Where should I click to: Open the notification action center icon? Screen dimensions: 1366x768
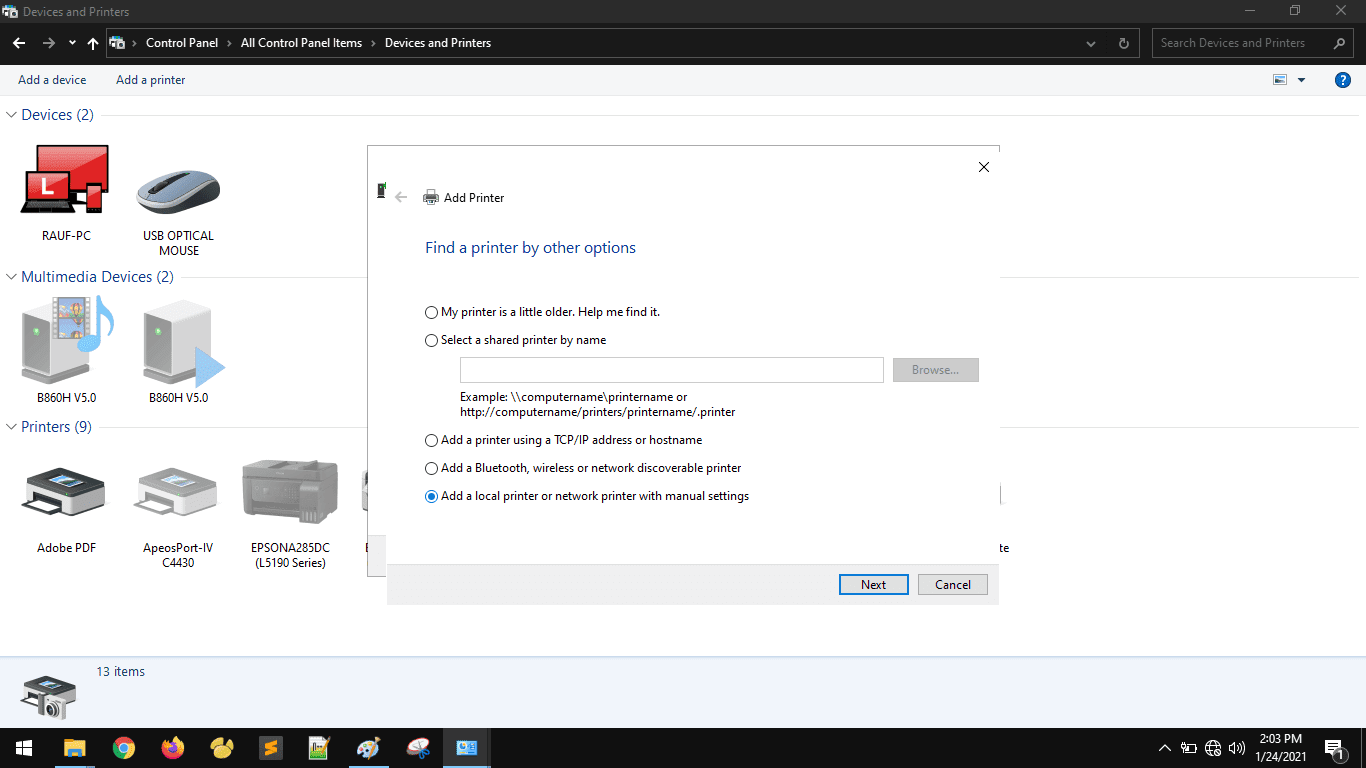[1334, 748]
